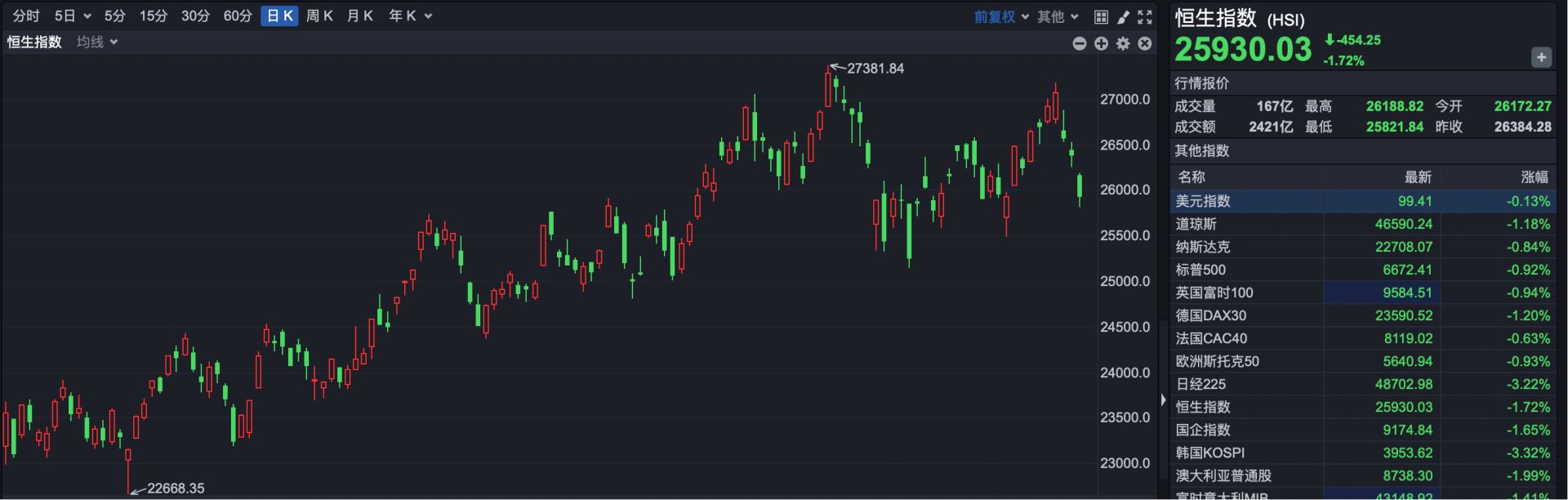The image size is (1568, 500).
Task: Open the 其他 dropdown menu
Action: pyautogui.click(x=1058, y=16)
